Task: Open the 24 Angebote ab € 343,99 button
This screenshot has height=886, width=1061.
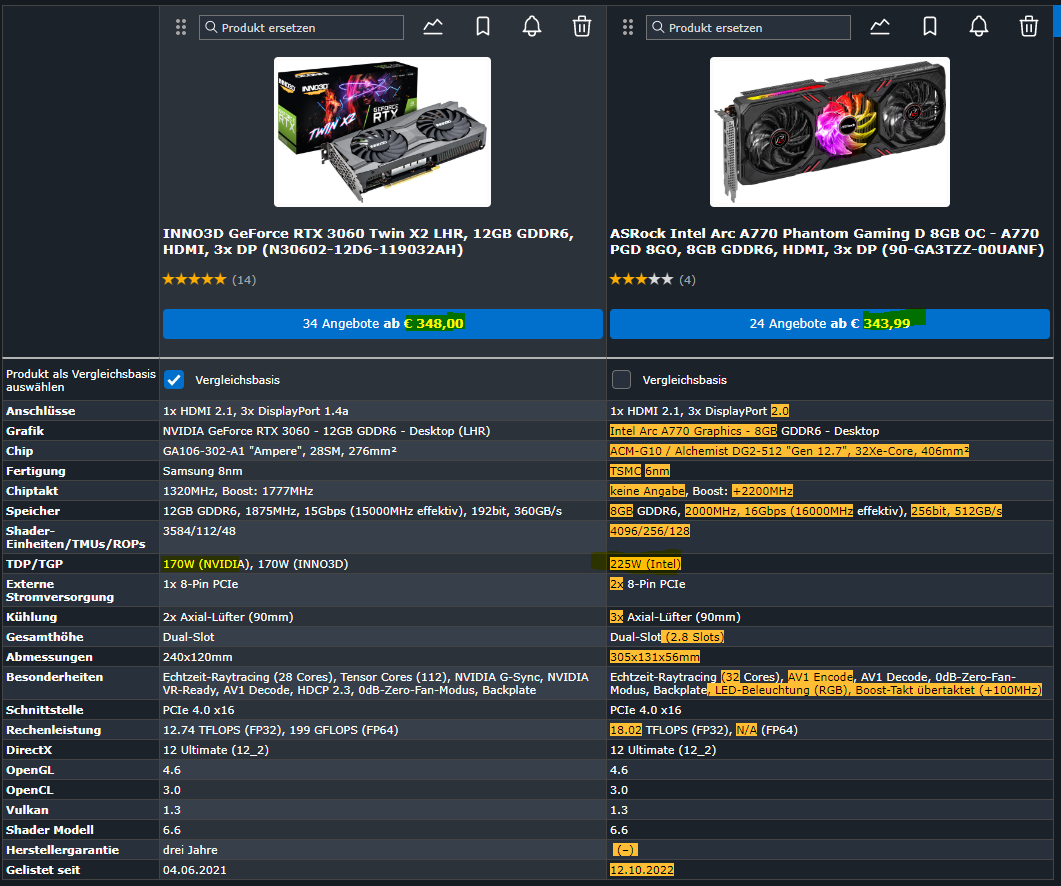Action: coord(830,324)
